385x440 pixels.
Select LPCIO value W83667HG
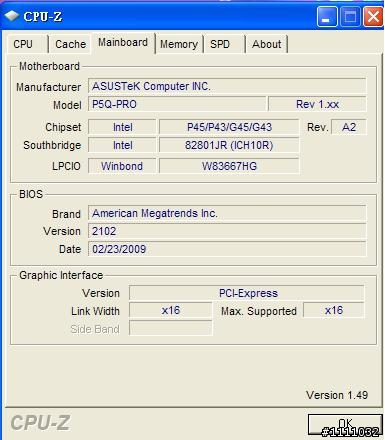[x=229, y=166]
